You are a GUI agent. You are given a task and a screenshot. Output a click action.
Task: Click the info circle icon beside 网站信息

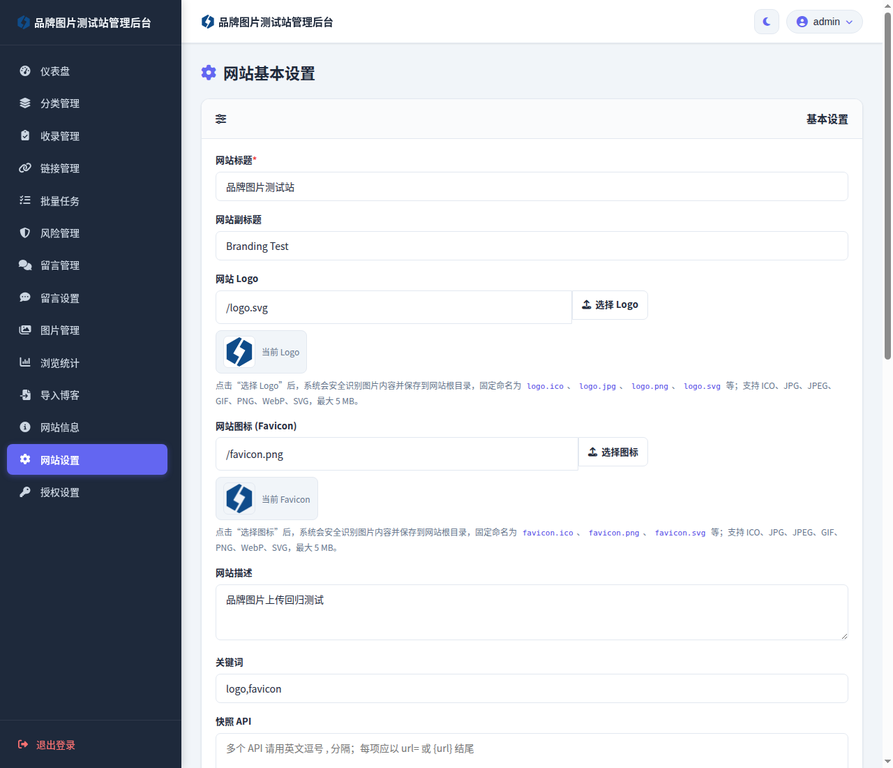pyautogui.click(x=25, y=427)
